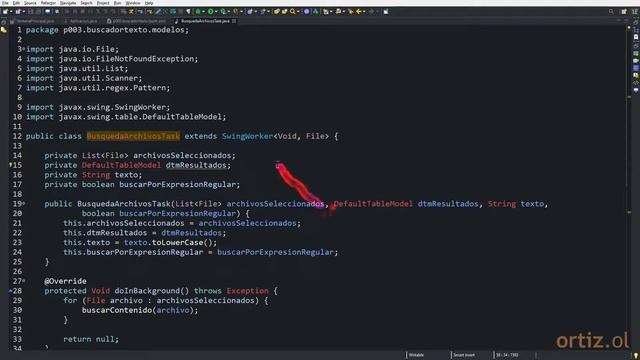640x360 pixels.
Task: Click the override marker beside line 28
Action: [11, 291]
